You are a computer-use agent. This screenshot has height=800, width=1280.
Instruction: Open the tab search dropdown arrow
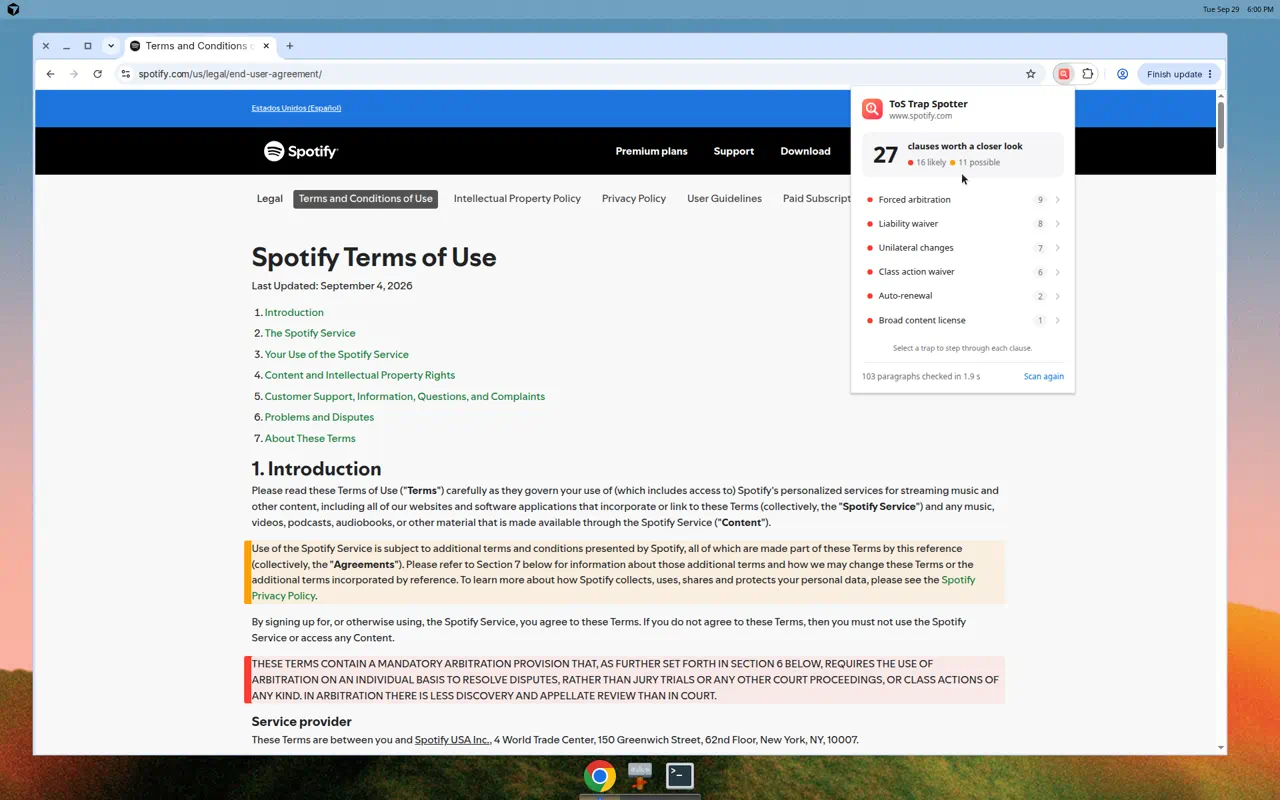(x=110, y=46)
